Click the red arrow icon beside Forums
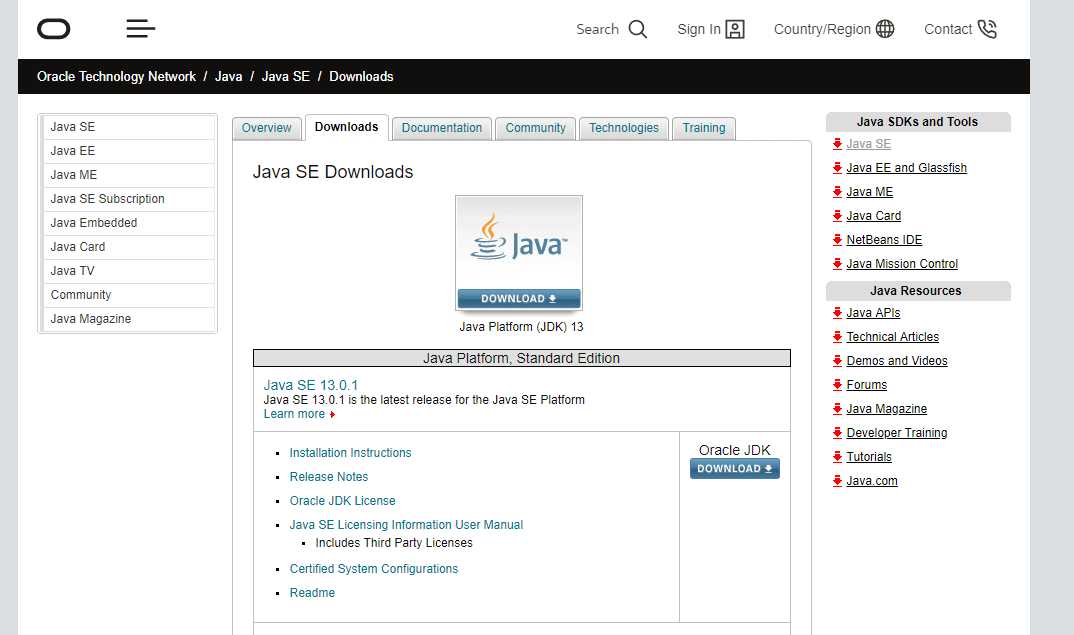1074x635 pixels. click(837, 385)
